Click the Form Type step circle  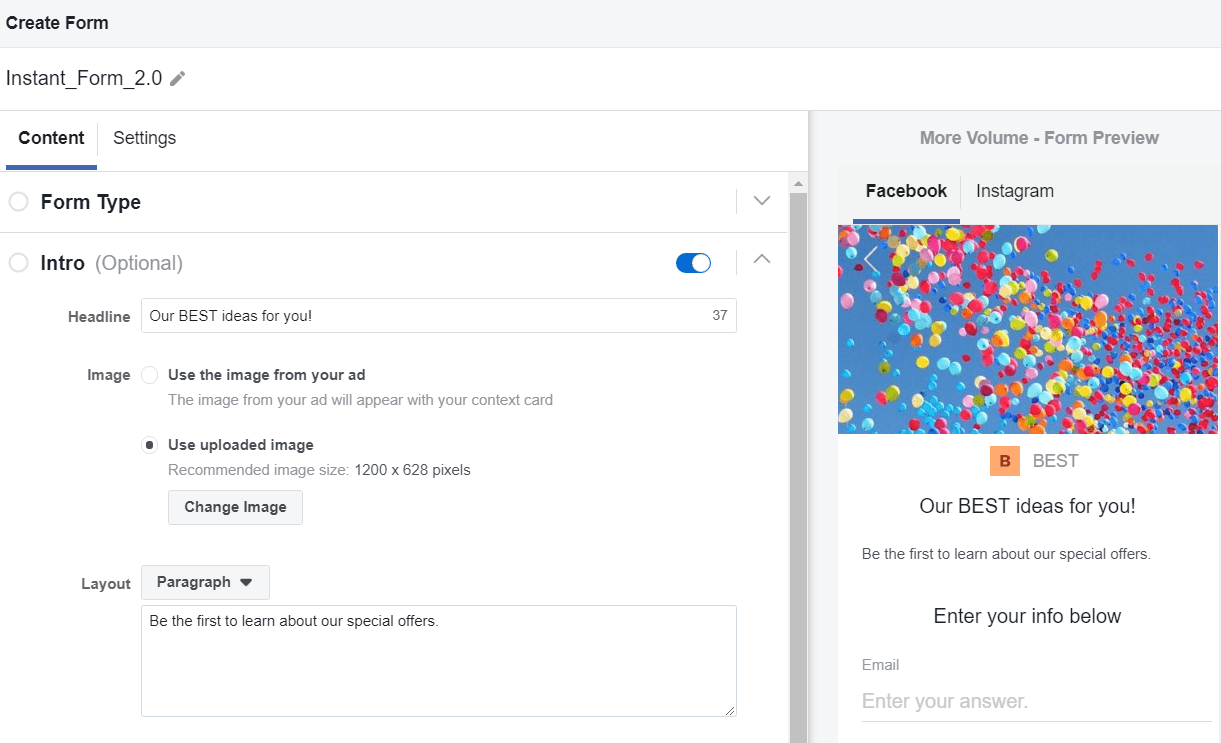[18, 202]
